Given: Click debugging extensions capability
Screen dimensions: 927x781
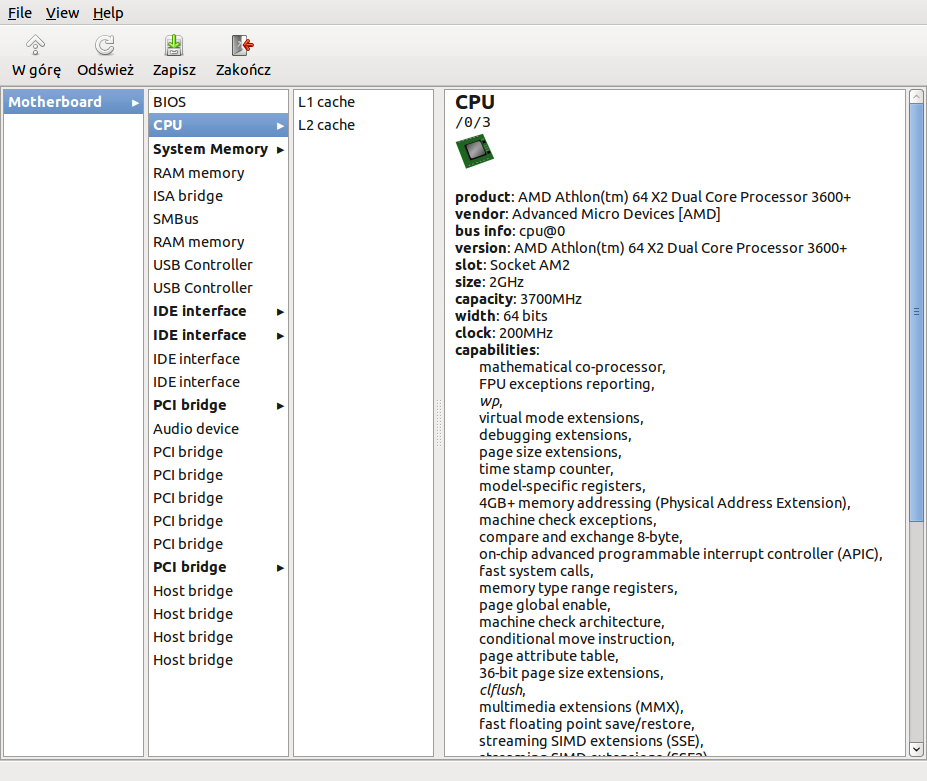Looking at the screenshot, I should (555, 435).
